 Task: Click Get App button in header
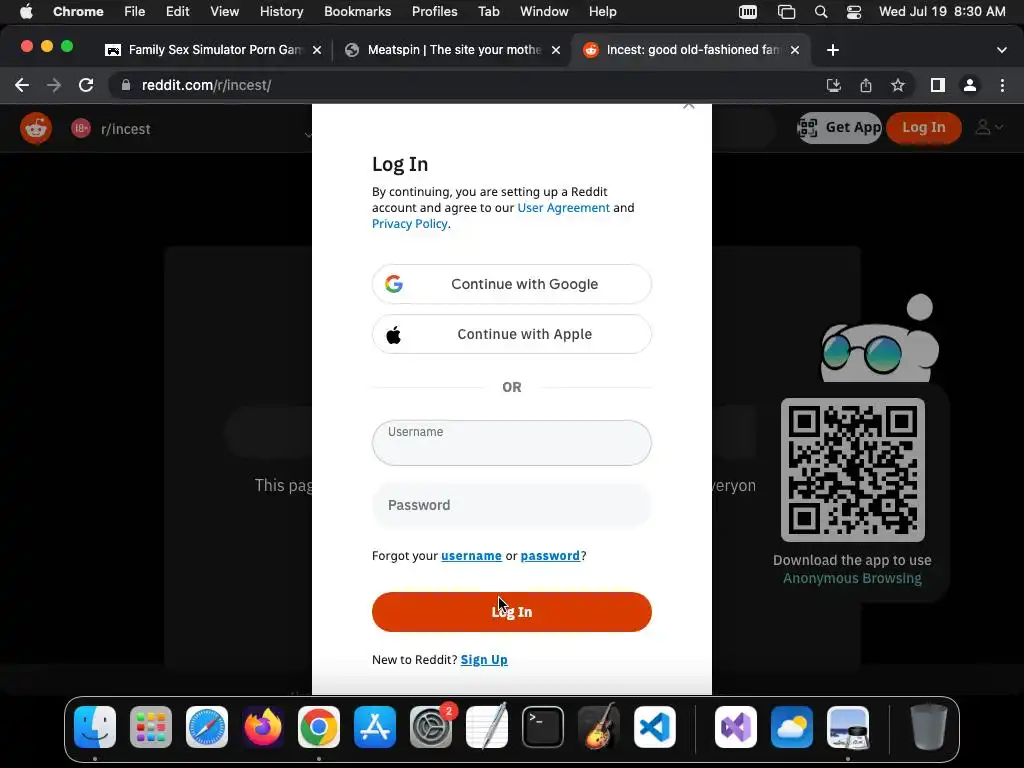(840, 127)
